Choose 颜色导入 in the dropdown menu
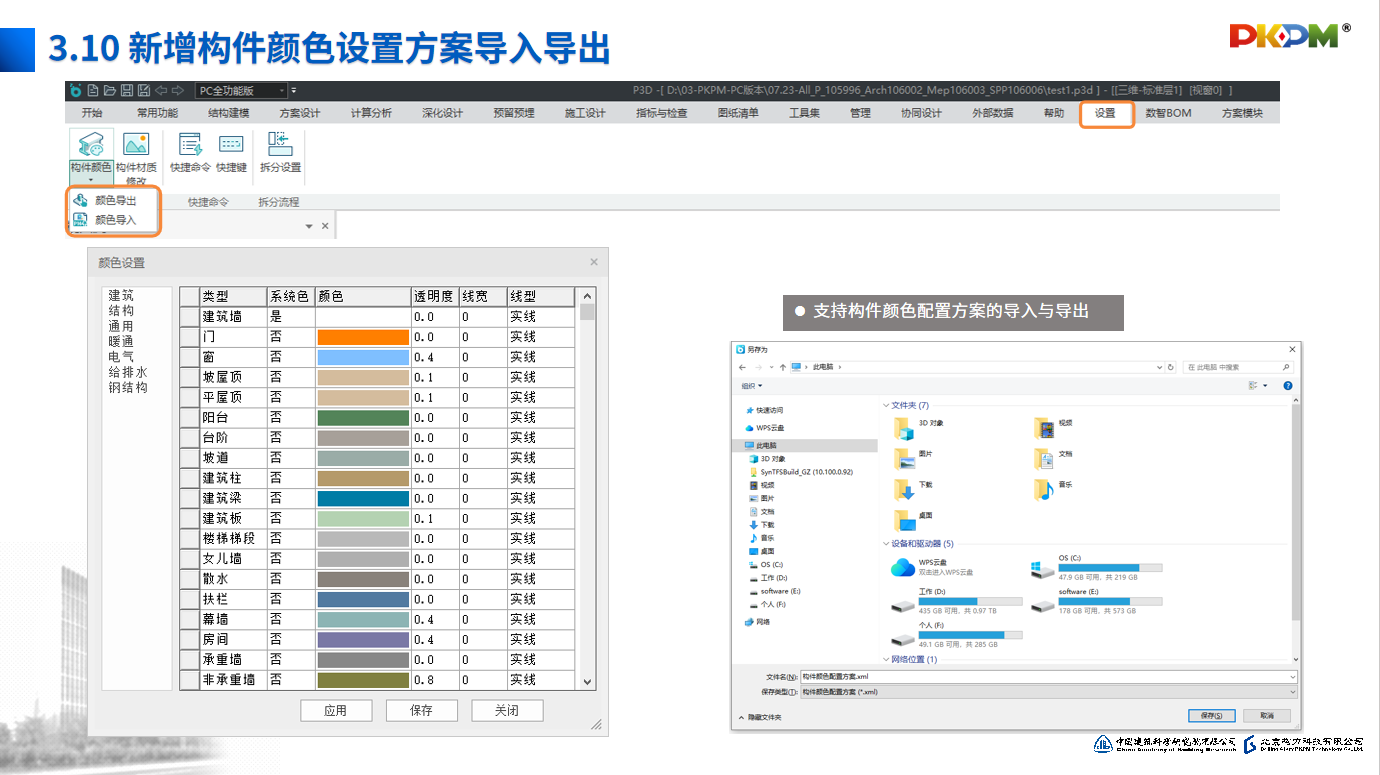 click(x=115, y=220)
